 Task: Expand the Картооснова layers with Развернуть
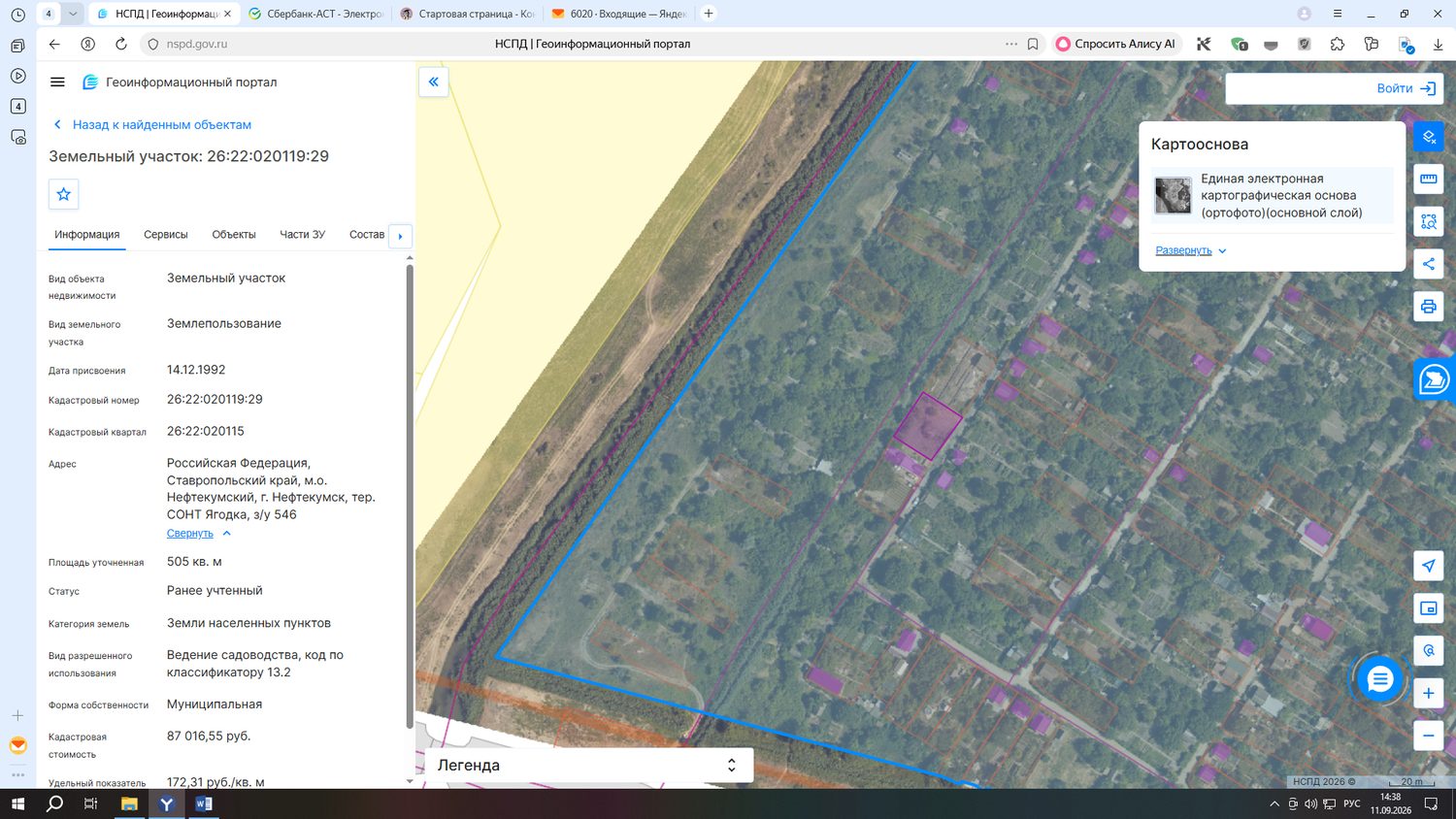point(1191,250)
